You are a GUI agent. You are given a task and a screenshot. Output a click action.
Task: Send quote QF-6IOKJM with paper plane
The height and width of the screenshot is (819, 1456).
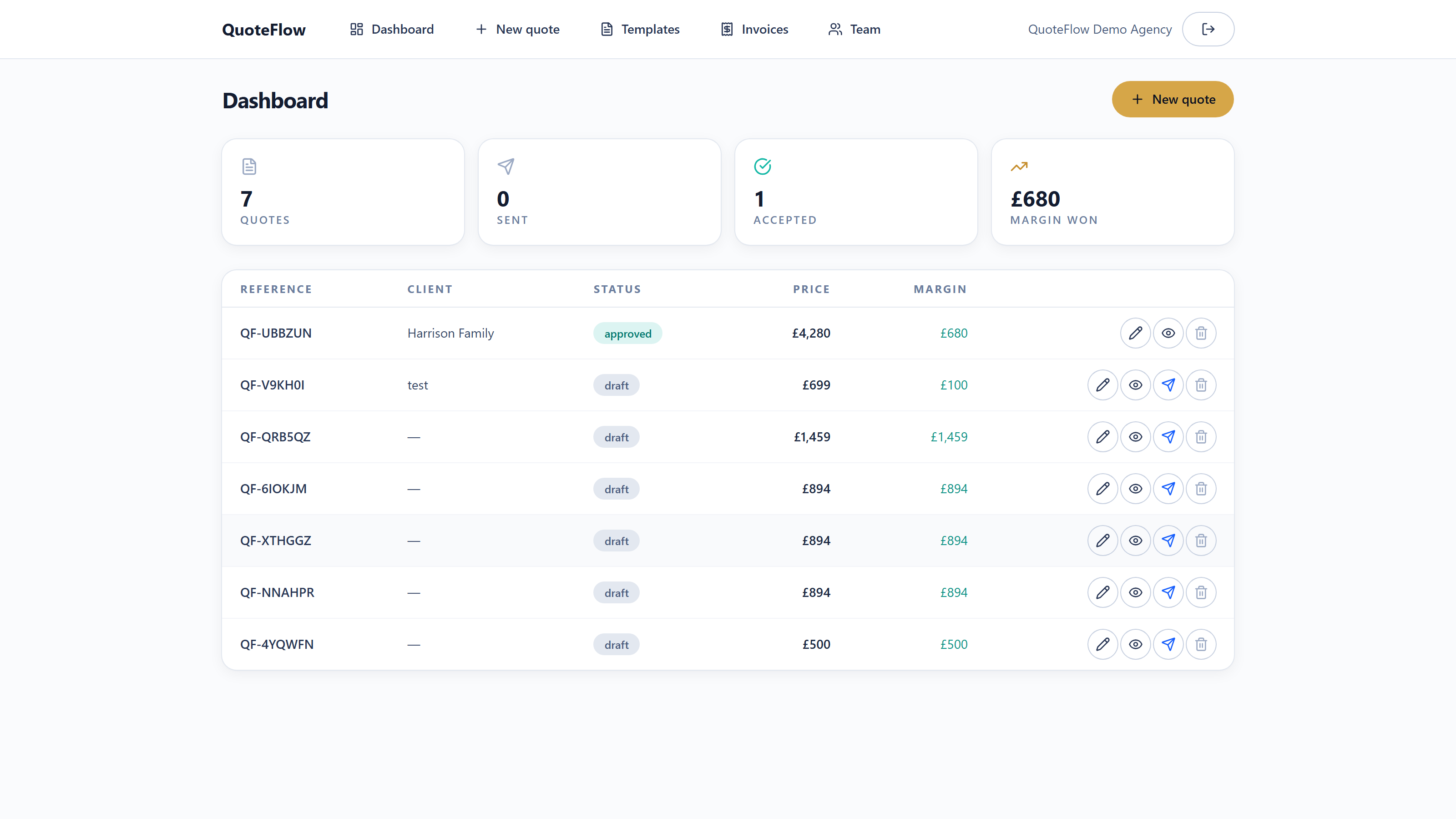pyautogui.click(x=1168, y=489)
